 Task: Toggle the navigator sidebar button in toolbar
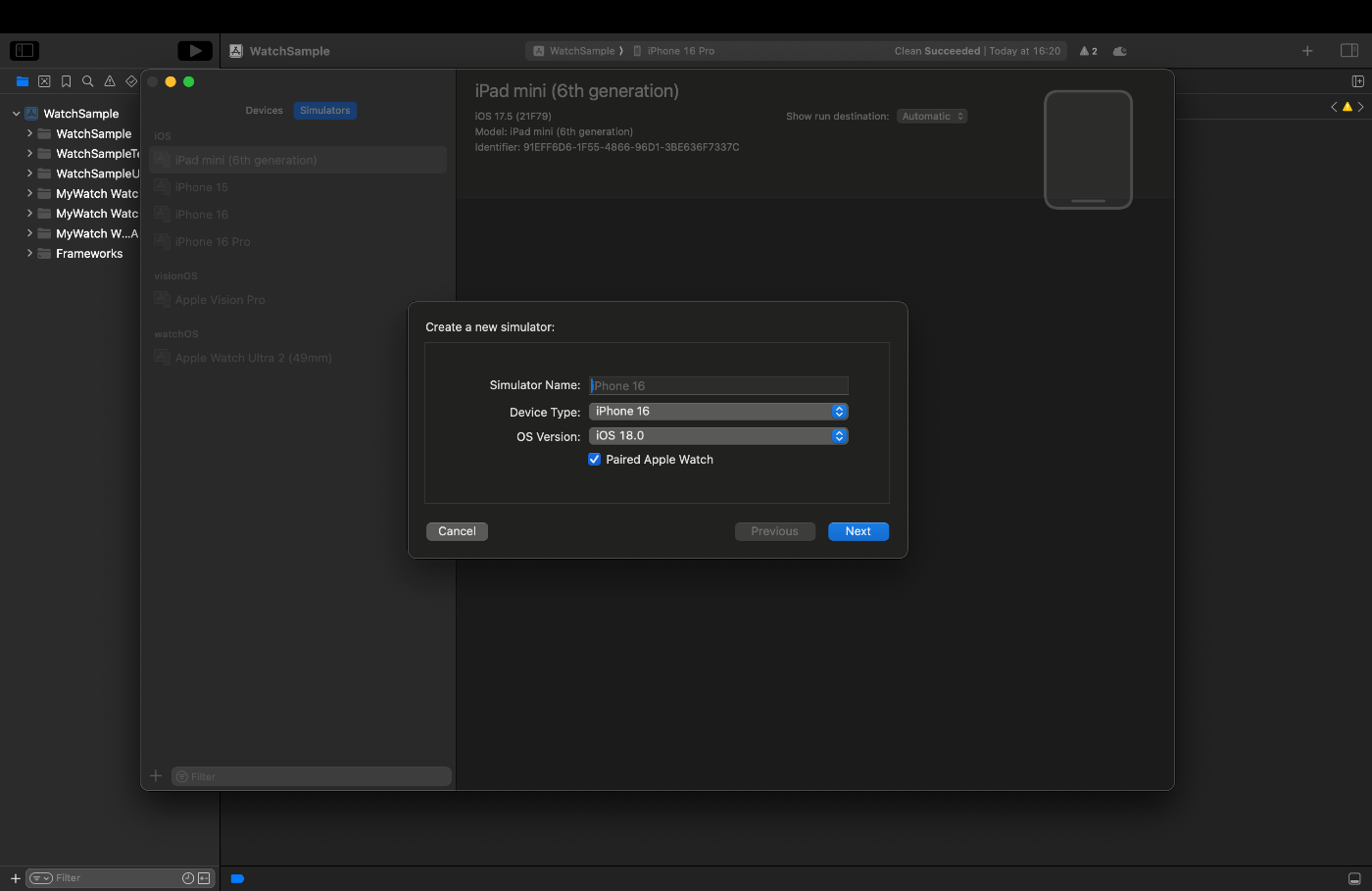coord(24,50)
